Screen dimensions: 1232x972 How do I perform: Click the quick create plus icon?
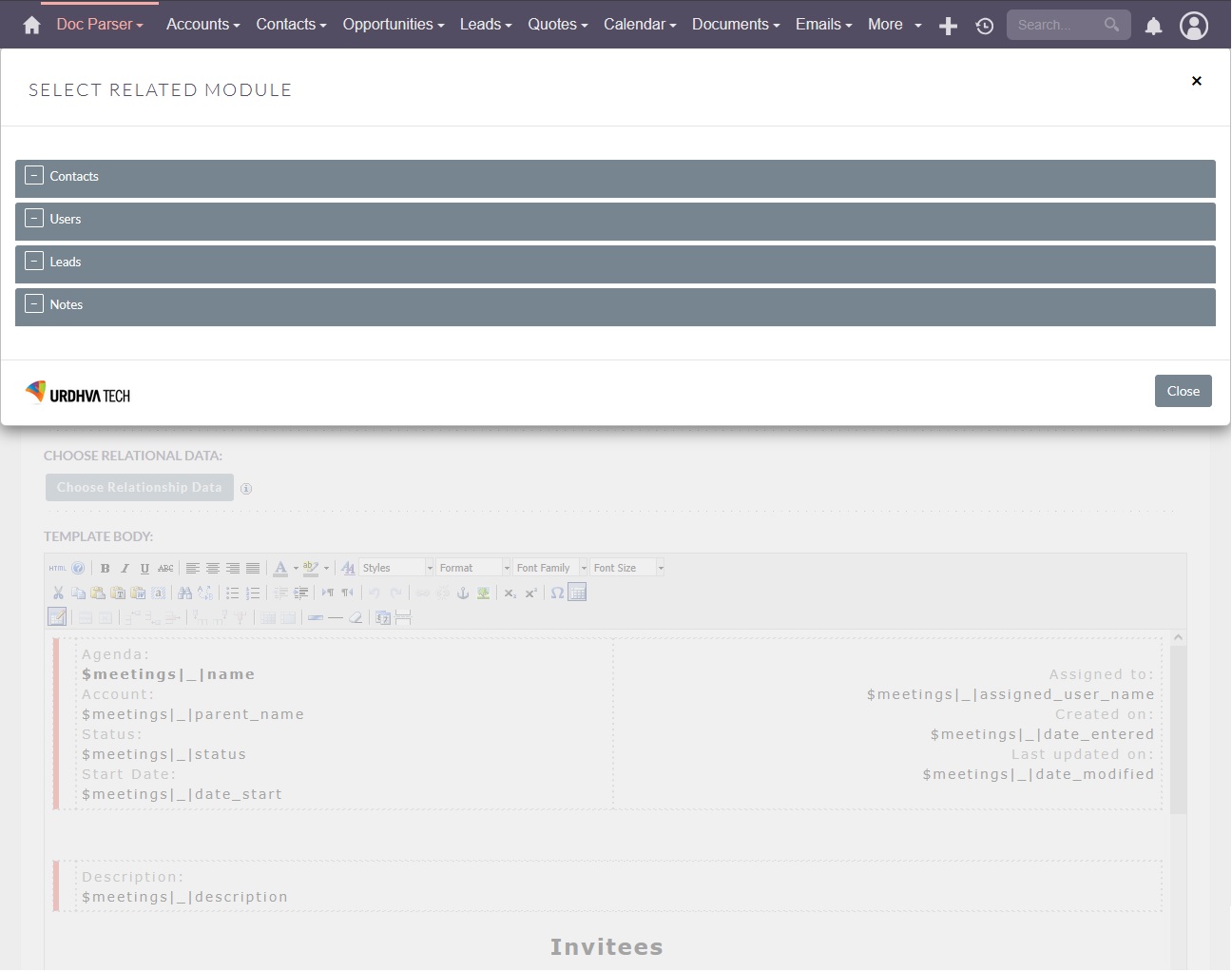(x=948, y=26)
